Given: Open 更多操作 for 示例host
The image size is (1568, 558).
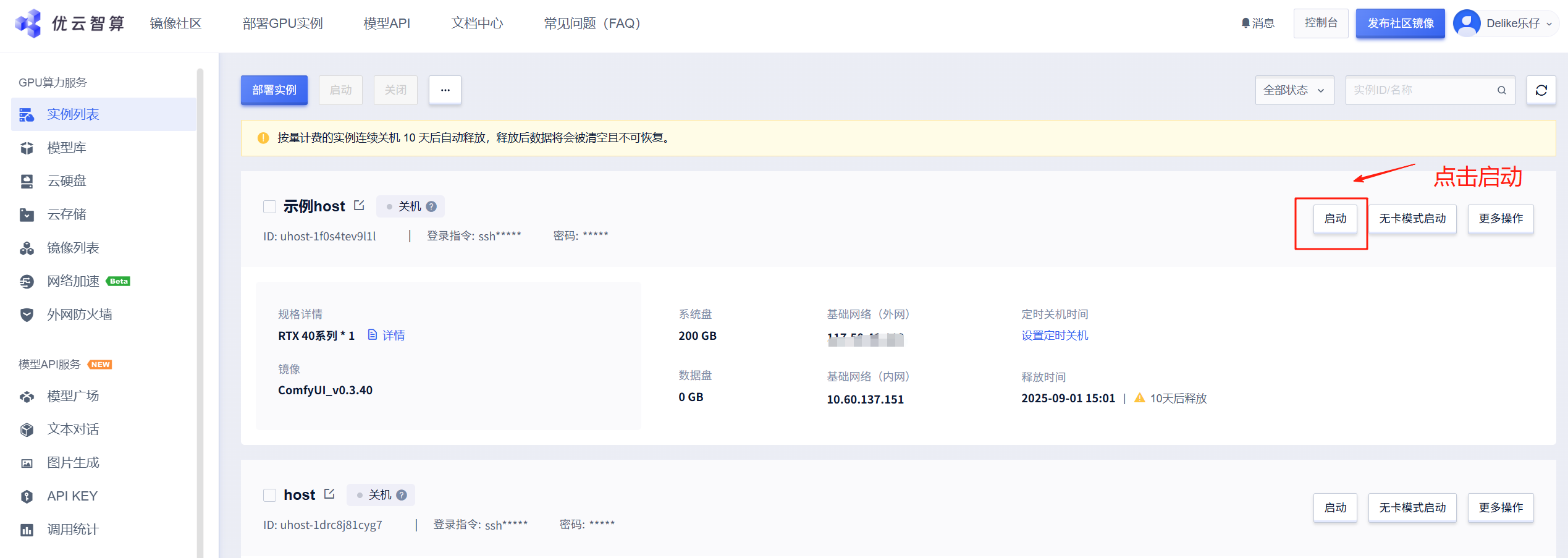Looking at the screenshot, I should [x=1501, y=219].
